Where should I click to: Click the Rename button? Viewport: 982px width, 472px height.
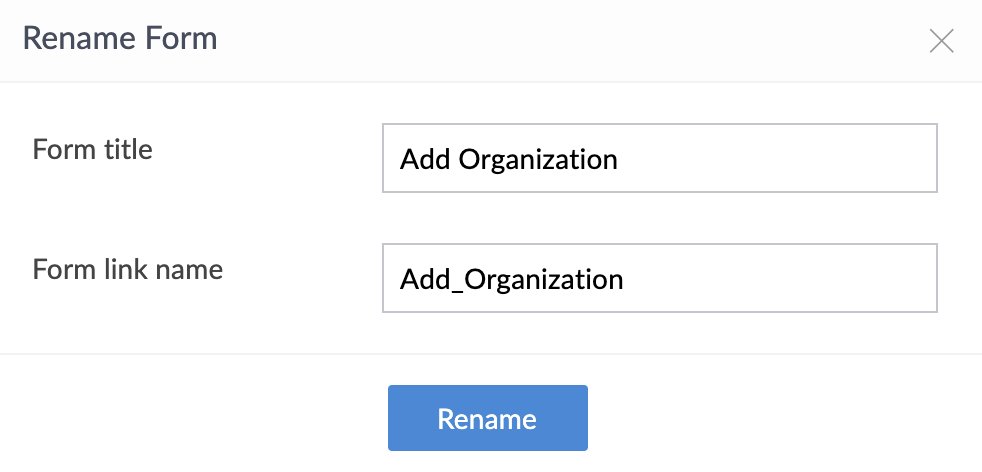coord(487,418)
